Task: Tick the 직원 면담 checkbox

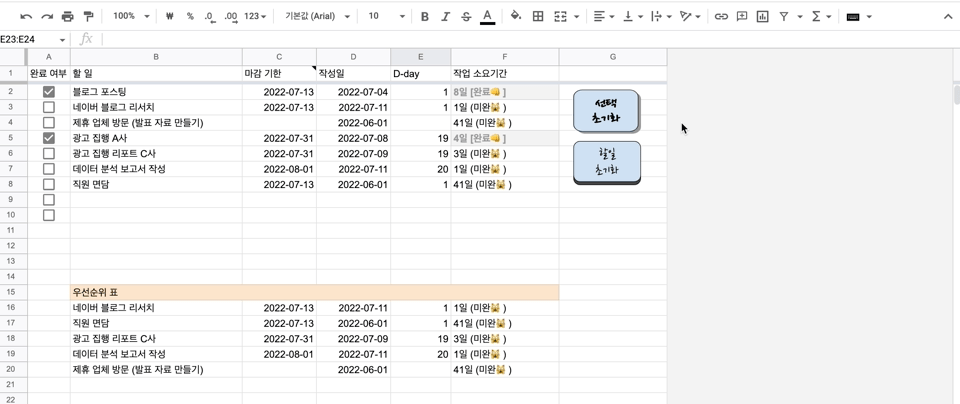Action: tap(48, 184)
